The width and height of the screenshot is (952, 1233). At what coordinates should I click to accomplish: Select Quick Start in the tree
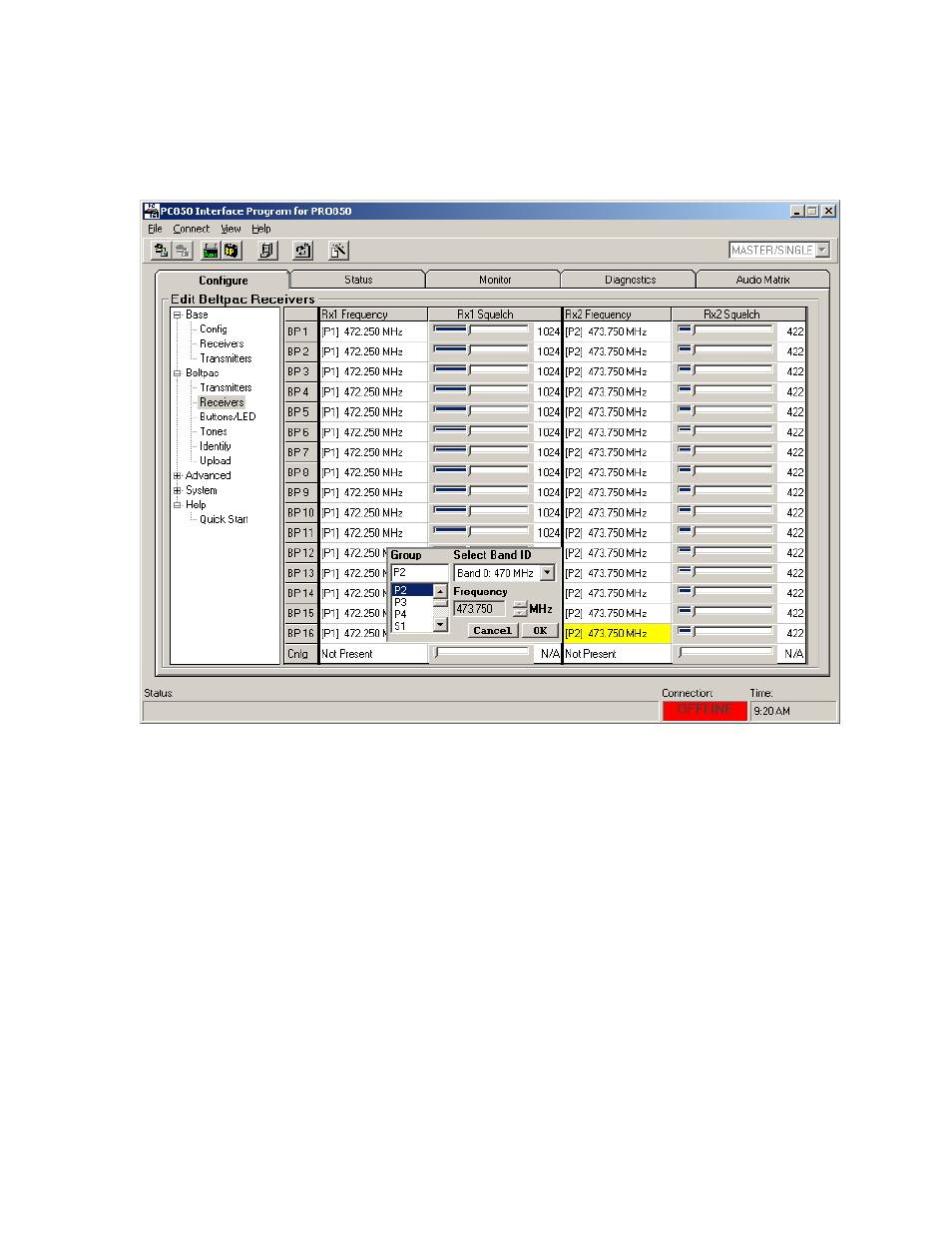tap(224, 519)
